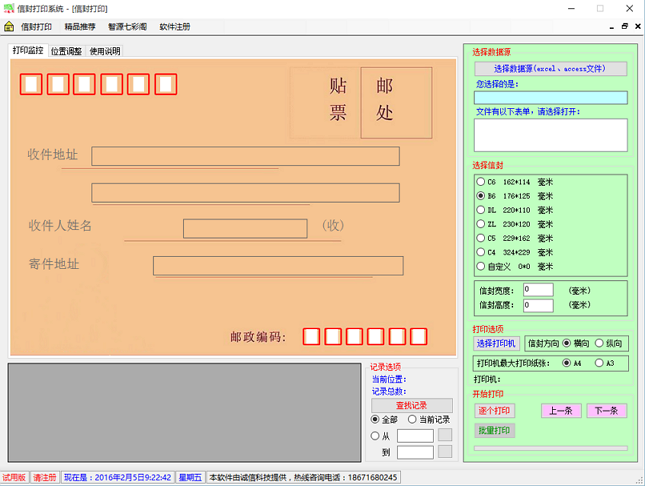The image size is (645, 486).
Task: Click the gray data grid area
Action: [184, 412]
